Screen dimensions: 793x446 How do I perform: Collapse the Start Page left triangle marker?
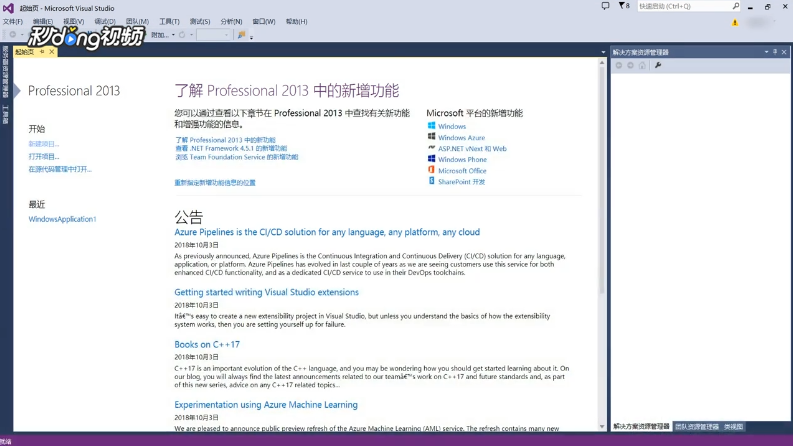click(x=17, y=91)
